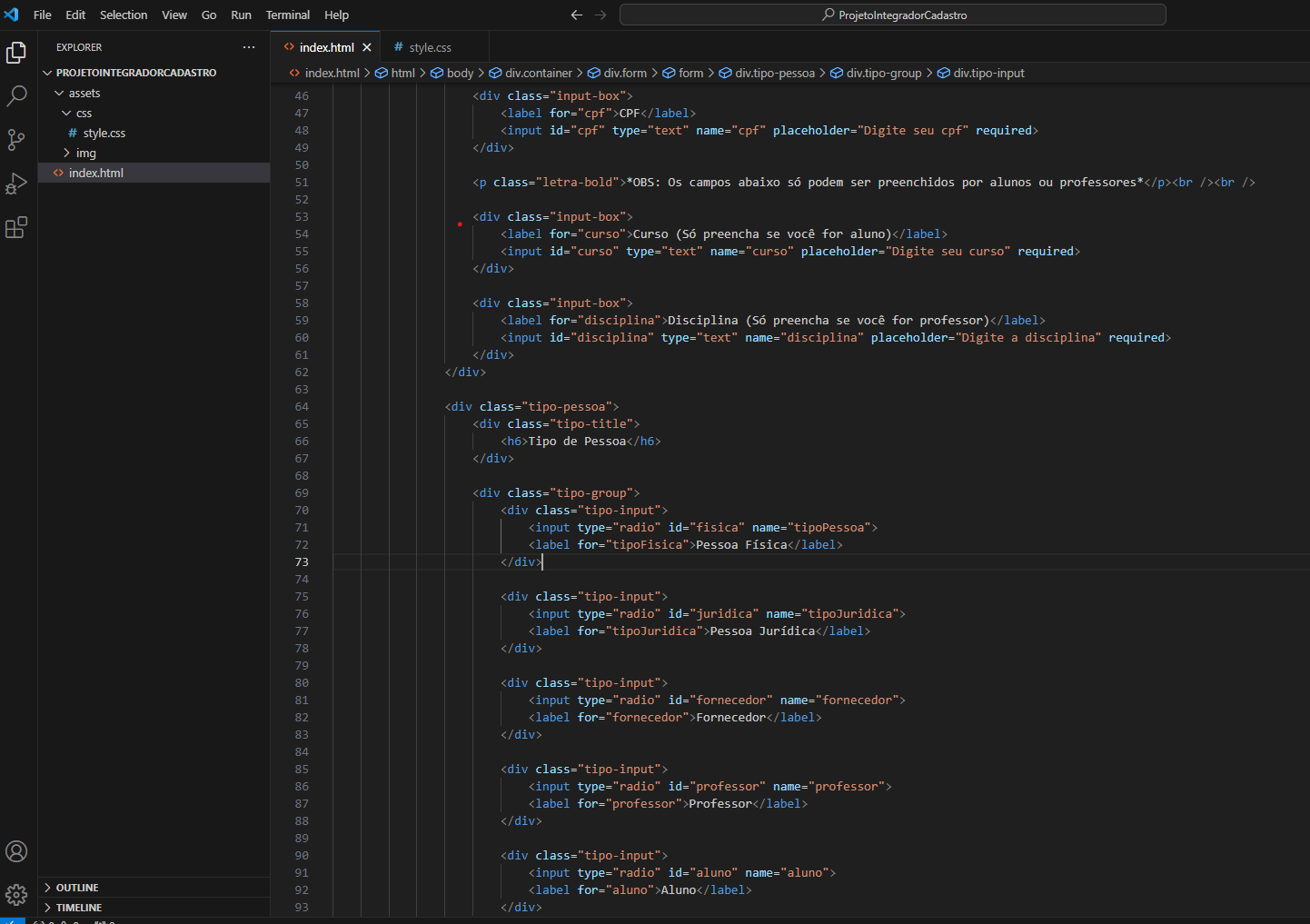1310x924 pixels.
Task: Open the Accounts icon in the activity bar
Action: click(16, 851)
